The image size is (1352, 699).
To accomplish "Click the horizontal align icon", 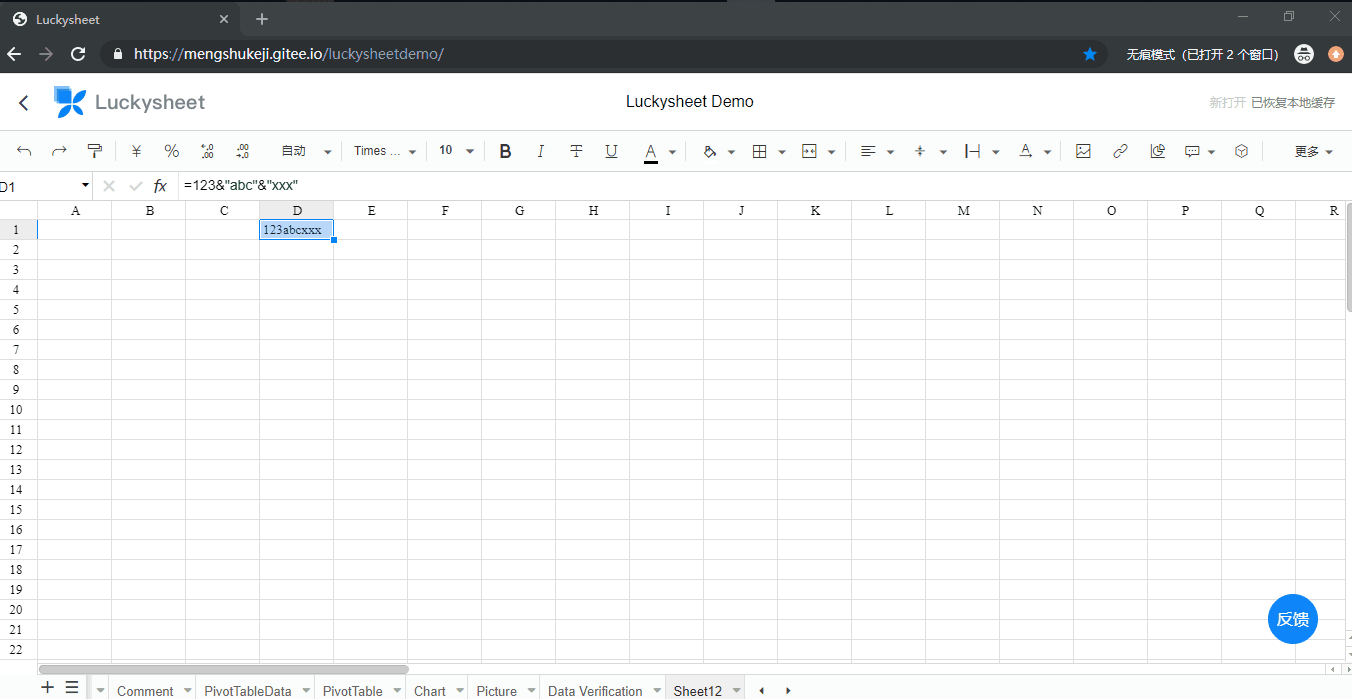I will (x=868, y=151).
